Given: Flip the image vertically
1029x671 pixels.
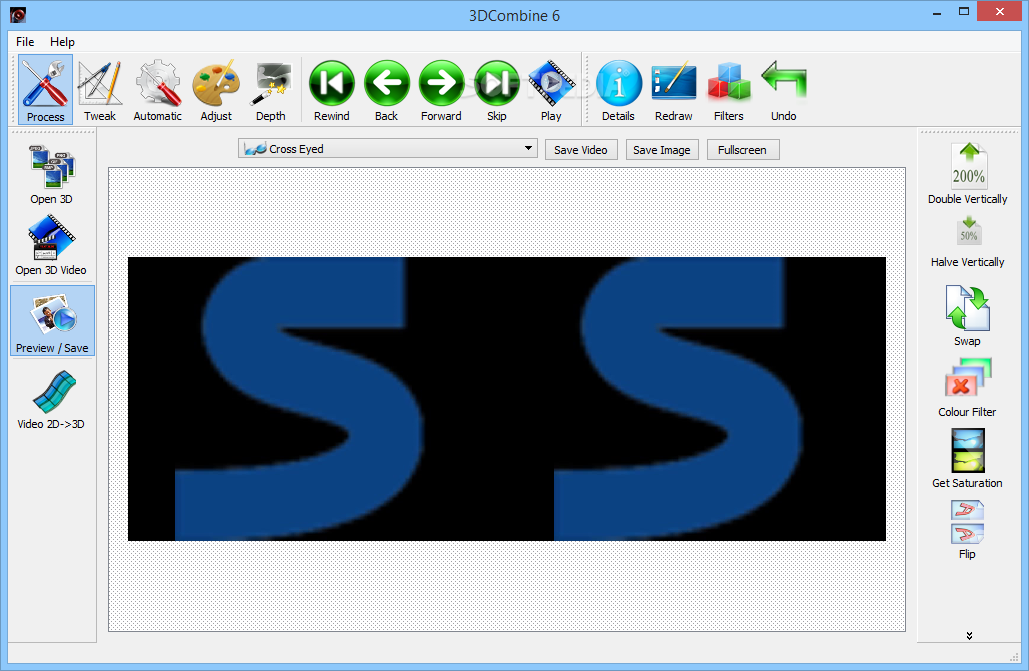Looking at the screenshot, I should [967, 530].
